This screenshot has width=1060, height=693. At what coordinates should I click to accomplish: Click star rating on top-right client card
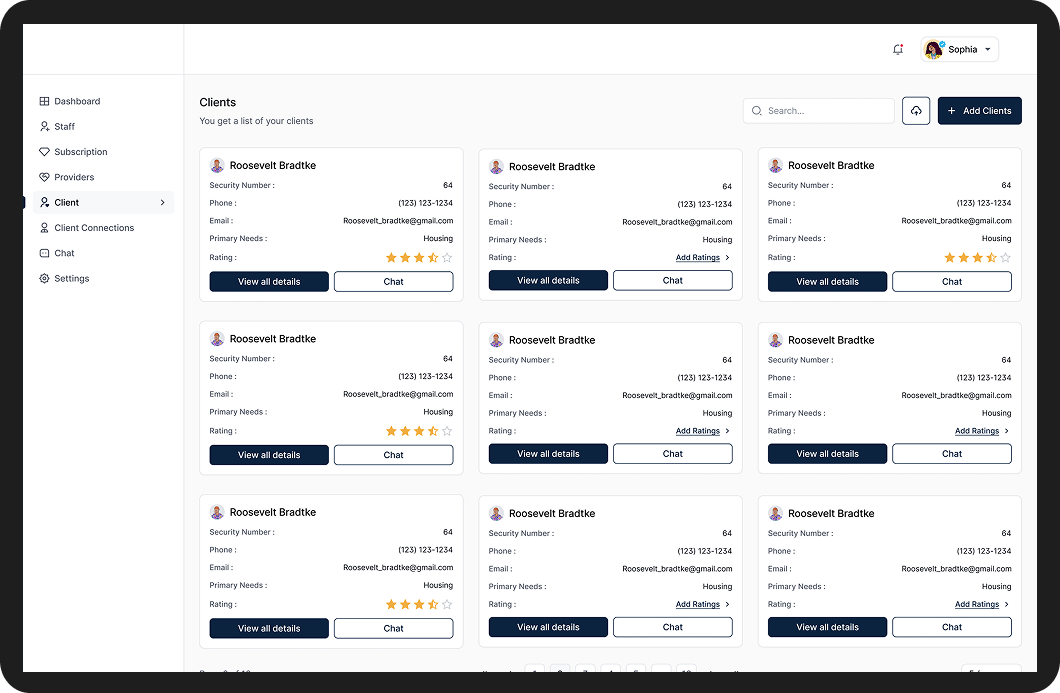tap(978, 258)
